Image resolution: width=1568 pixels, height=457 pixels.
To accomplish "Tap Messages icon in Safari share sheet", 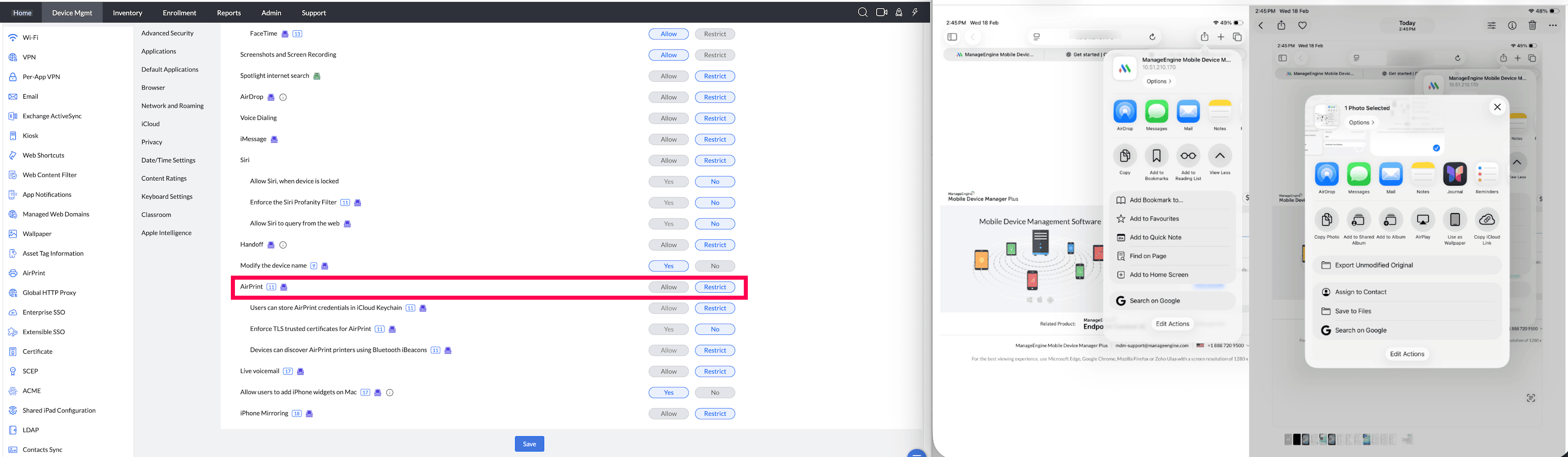I will [x=1157, y=111].
